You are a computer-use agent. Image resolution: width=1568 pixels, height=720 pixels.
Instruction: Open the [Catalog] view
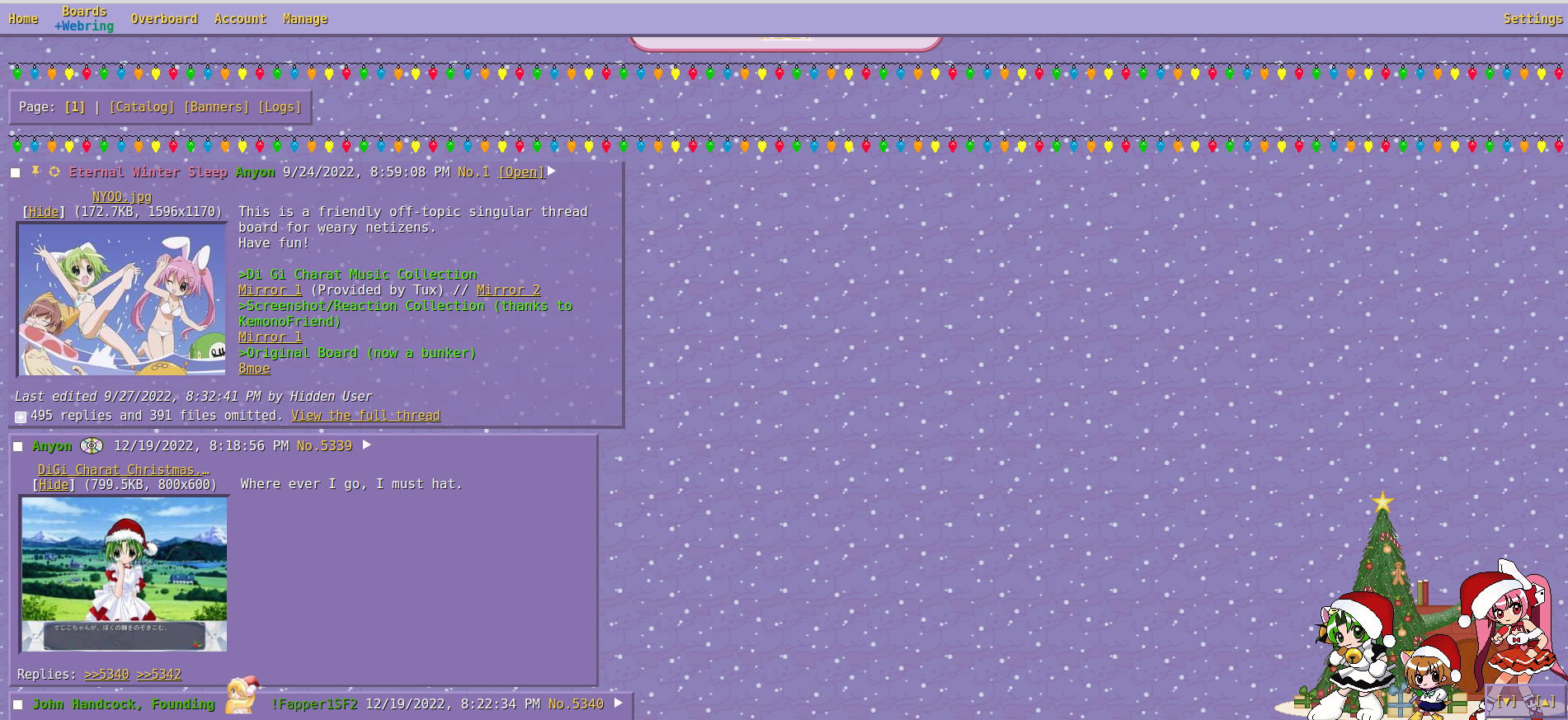pos(142,107)
